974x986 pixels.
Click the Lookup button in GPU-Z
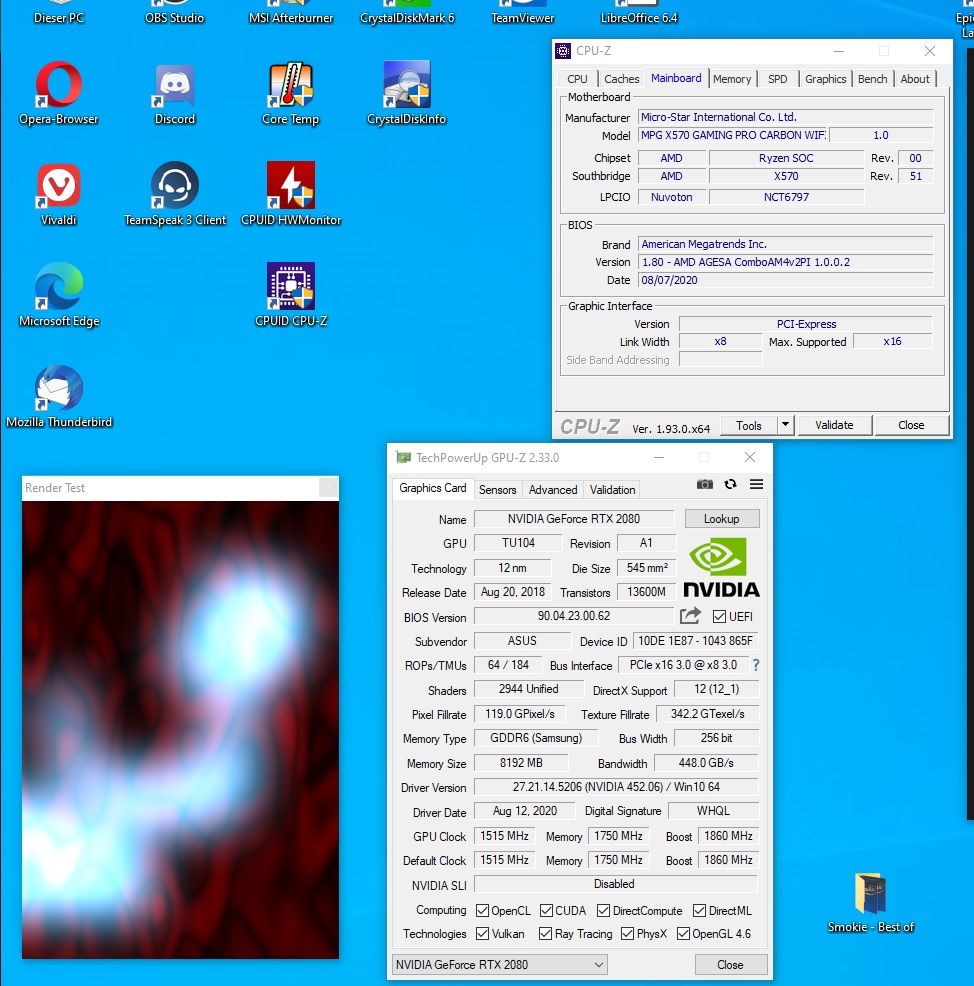[722, 519]
